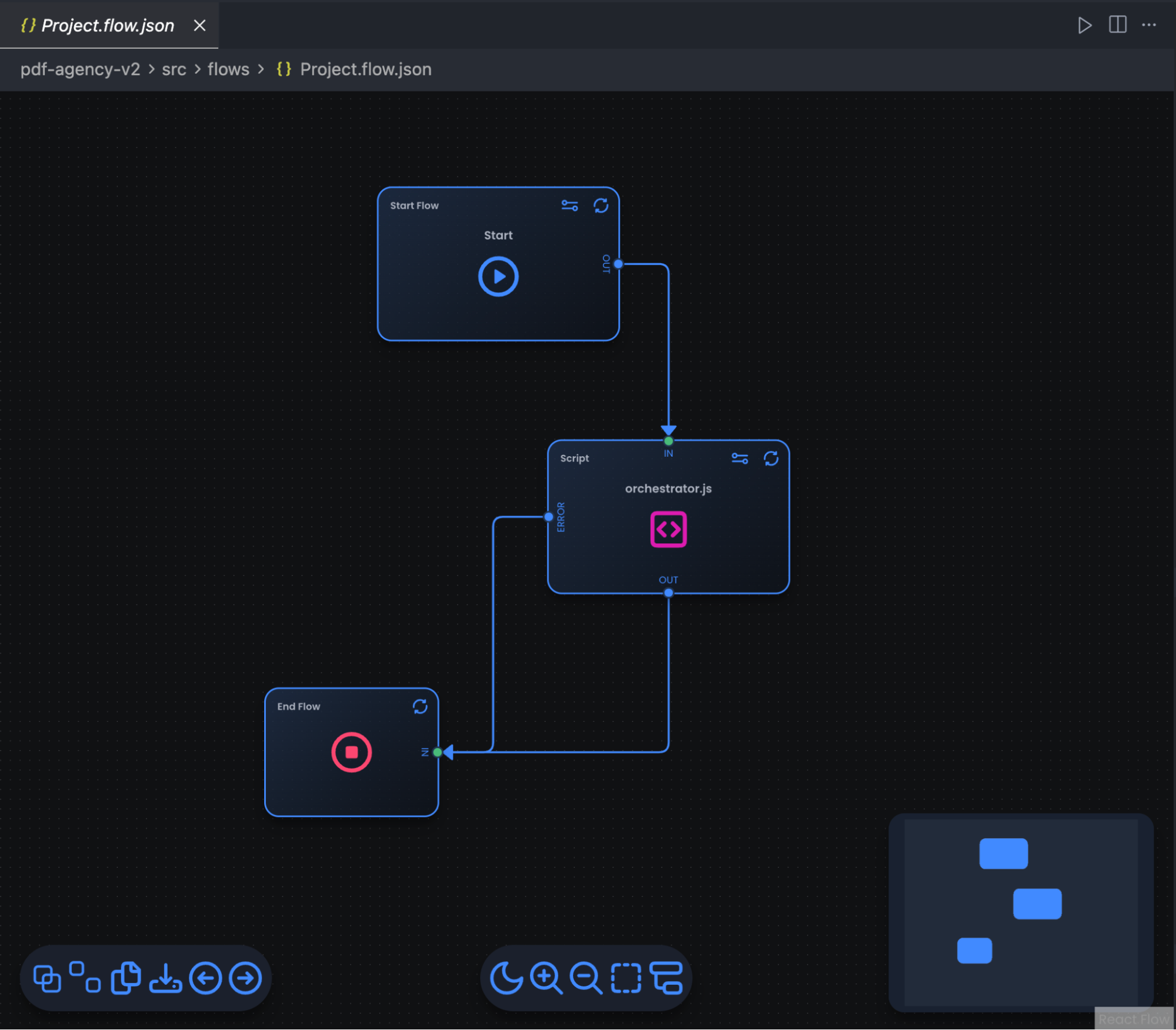This screenshot has height=1030, width=1176.
Task: Click two small squares icon in bottom toolbar
Action: (x=85, y=977)
